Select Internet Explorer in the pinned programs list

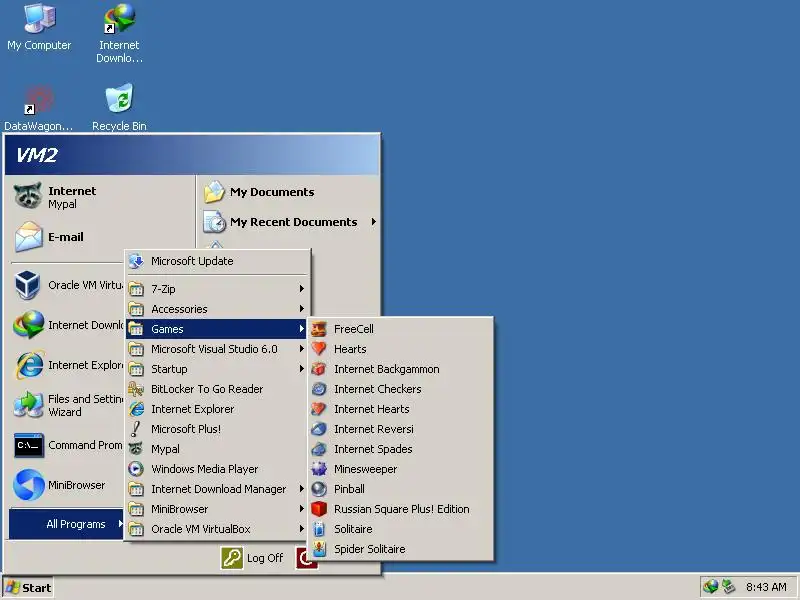[66, 365]
